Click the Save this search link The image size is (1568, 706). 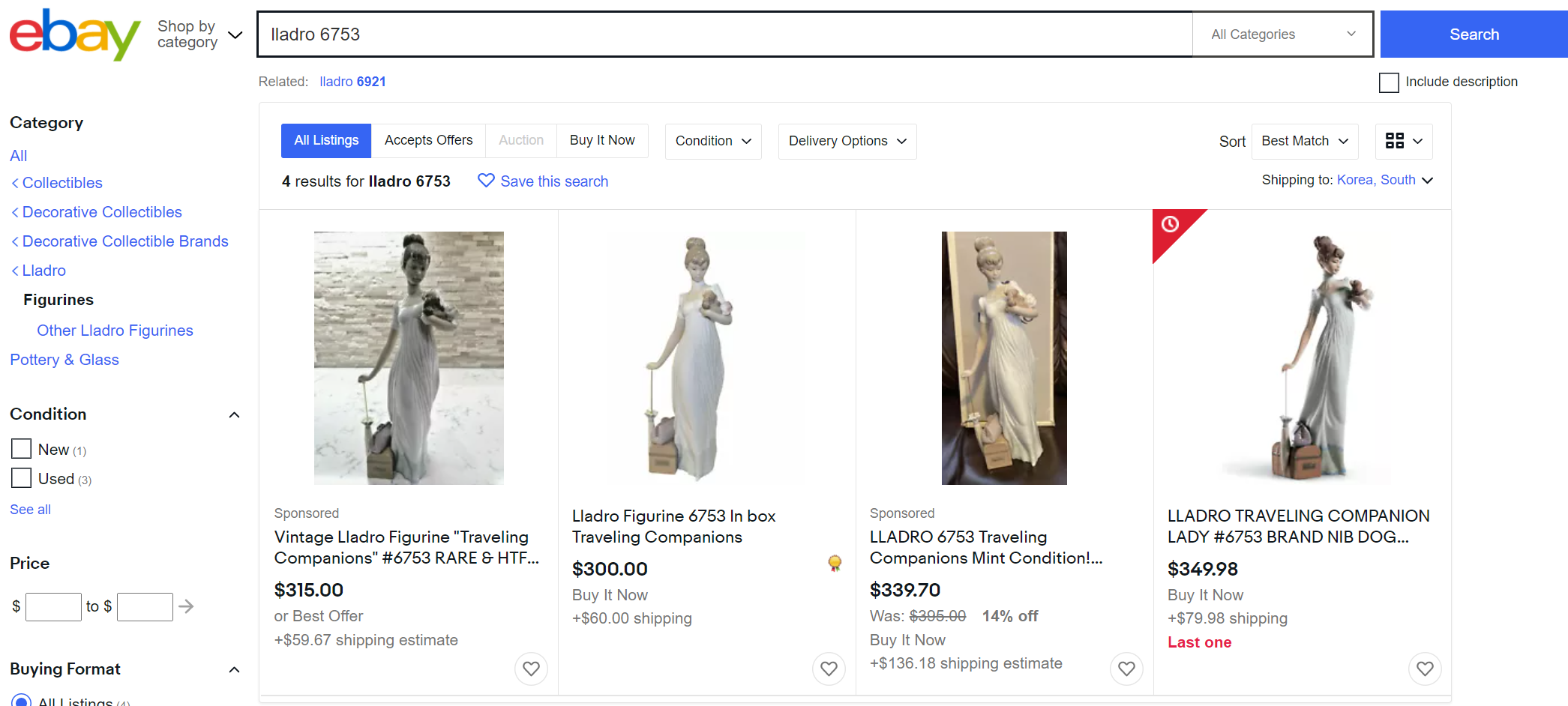[554, 181]
